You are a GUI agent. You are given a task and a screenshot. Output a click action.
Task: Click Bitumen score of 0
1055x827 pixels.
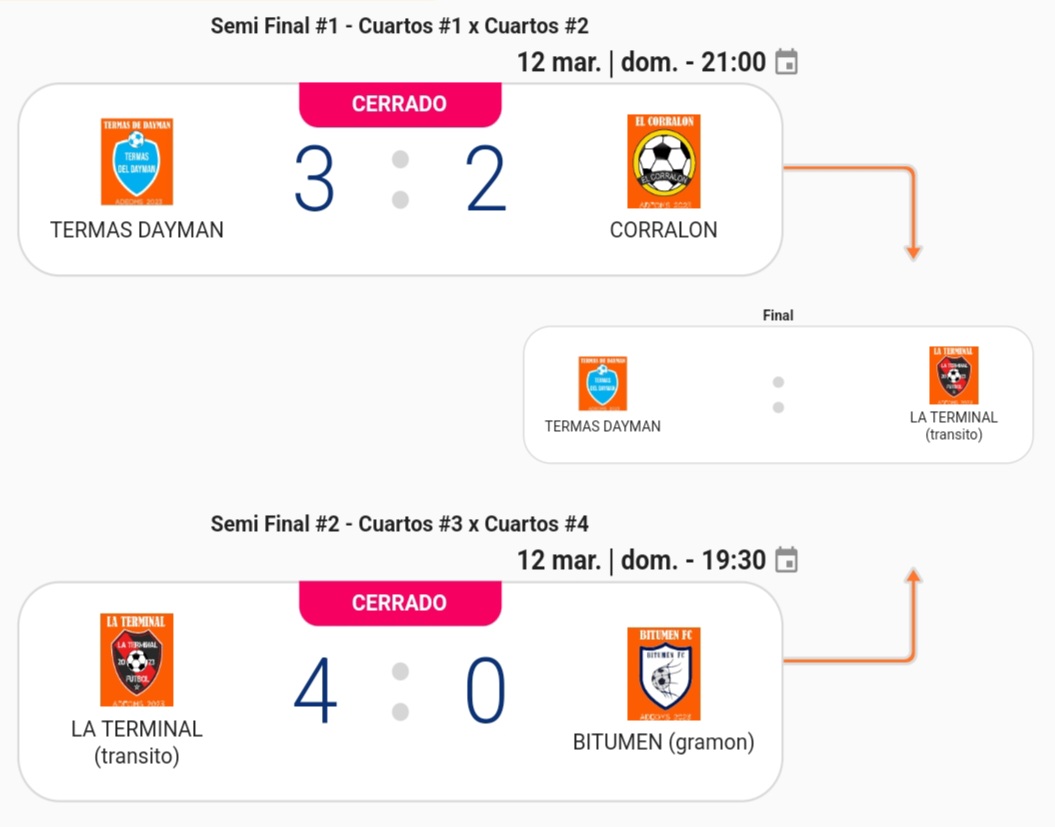point(486,692)
